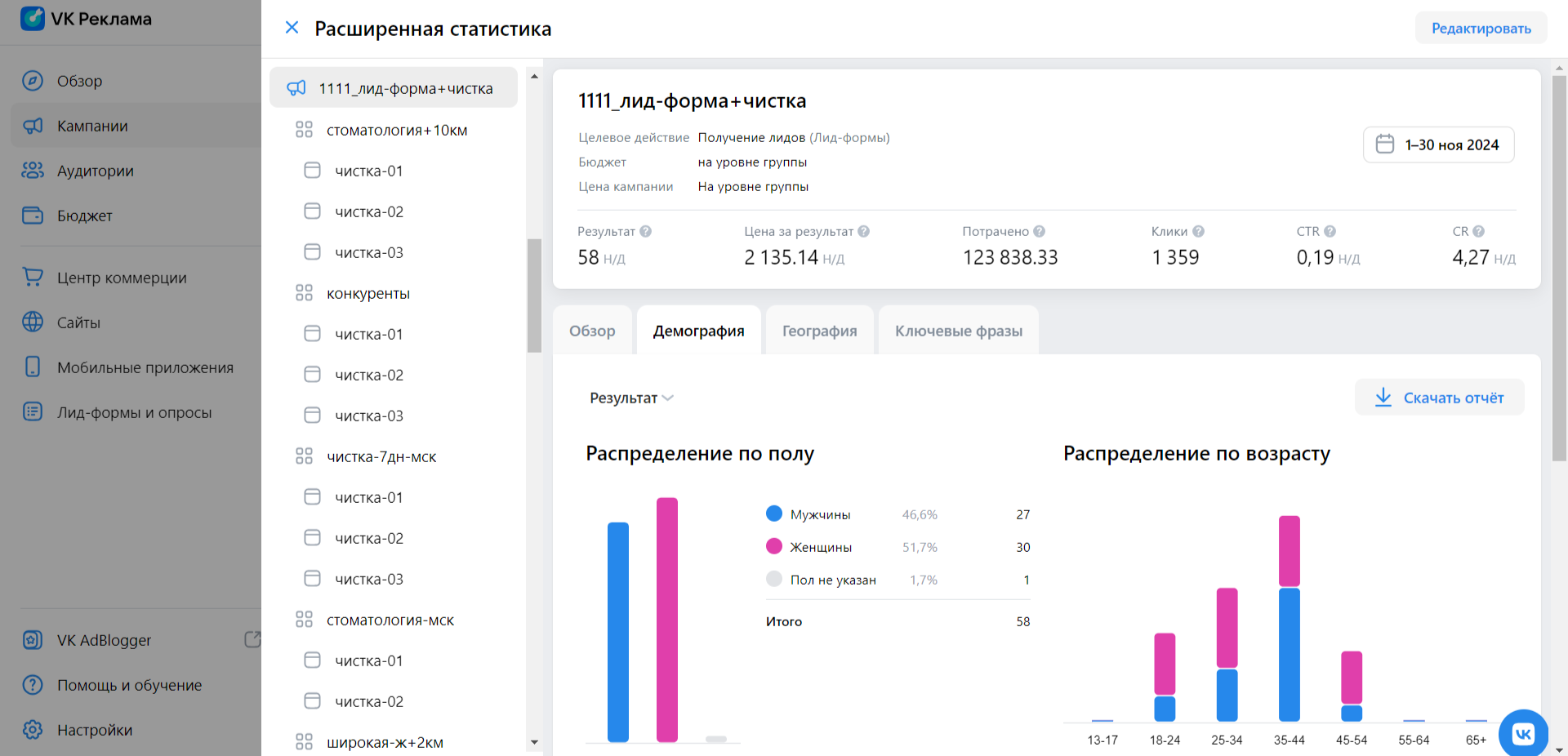Switch to Демография tab
The width and height of the screenshot is (1568, 756).
(699, 331)
